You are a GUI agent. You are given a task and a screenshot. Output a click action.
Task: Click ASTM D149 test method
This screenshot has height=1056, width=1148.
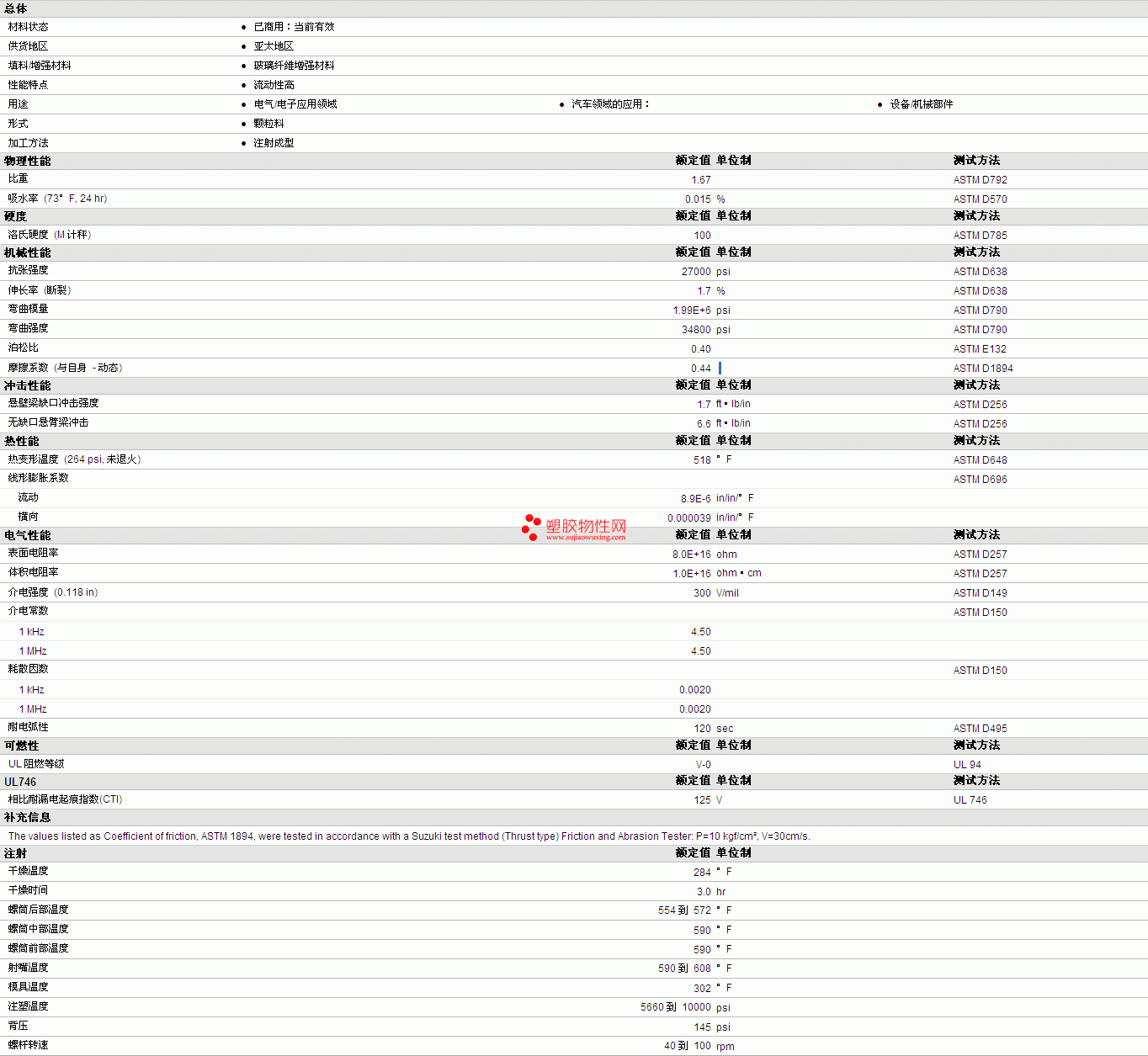point(980,593)
